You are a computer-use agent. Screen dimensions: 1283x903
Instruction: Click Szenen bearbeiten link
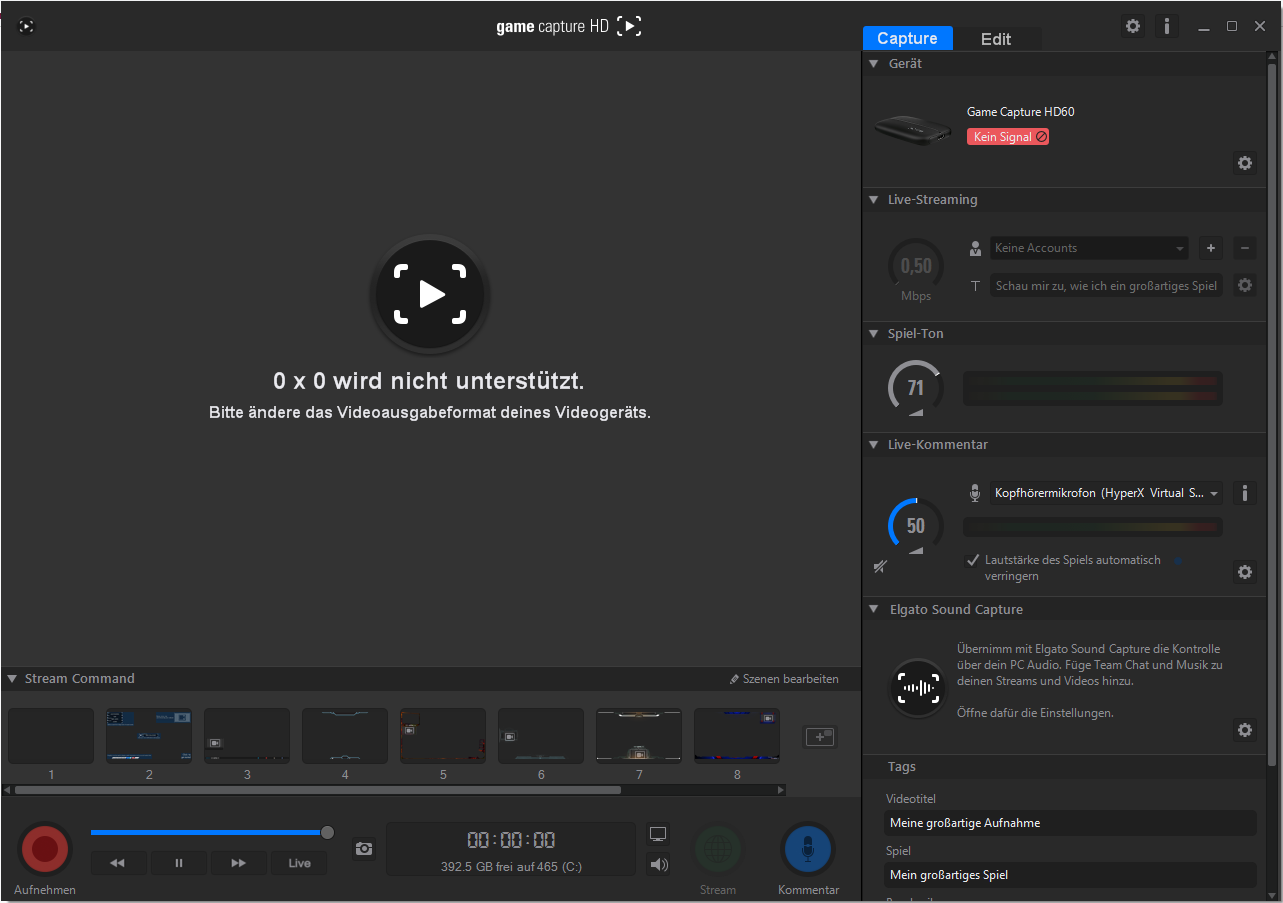tap(784, 679)
